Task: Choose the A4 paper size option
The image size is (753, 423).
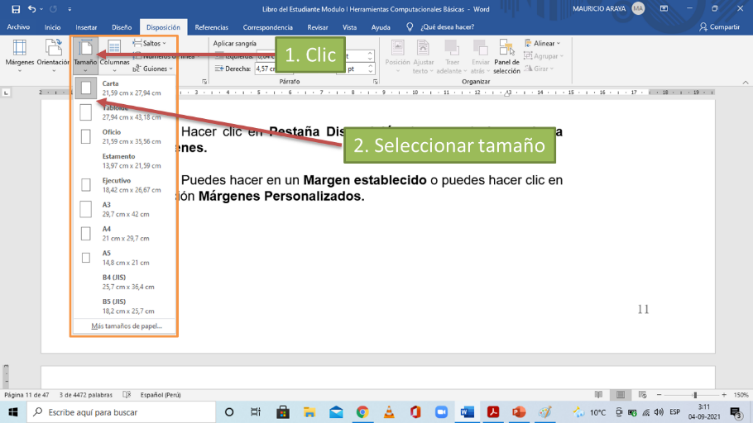Action: [124, 233]
